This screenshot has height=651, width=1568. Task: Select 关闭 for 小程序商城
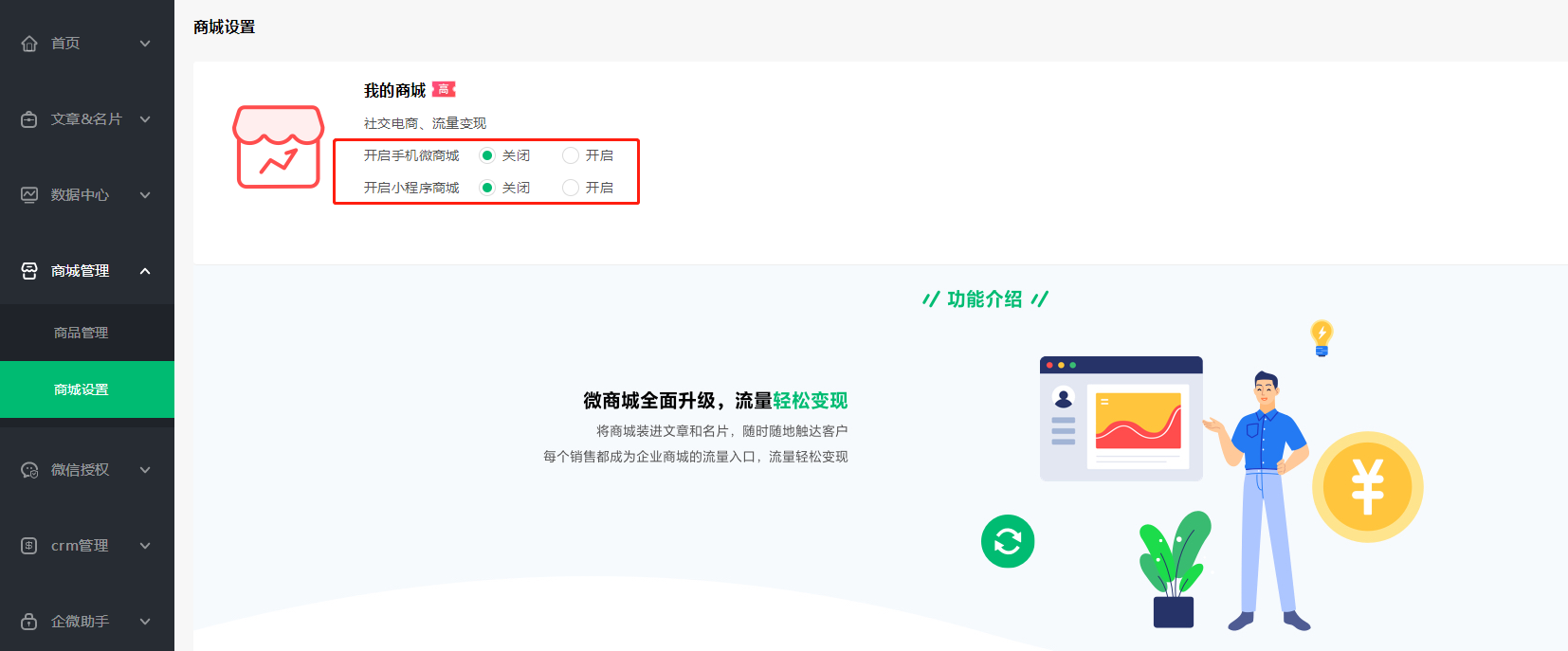tap(487, 188)
